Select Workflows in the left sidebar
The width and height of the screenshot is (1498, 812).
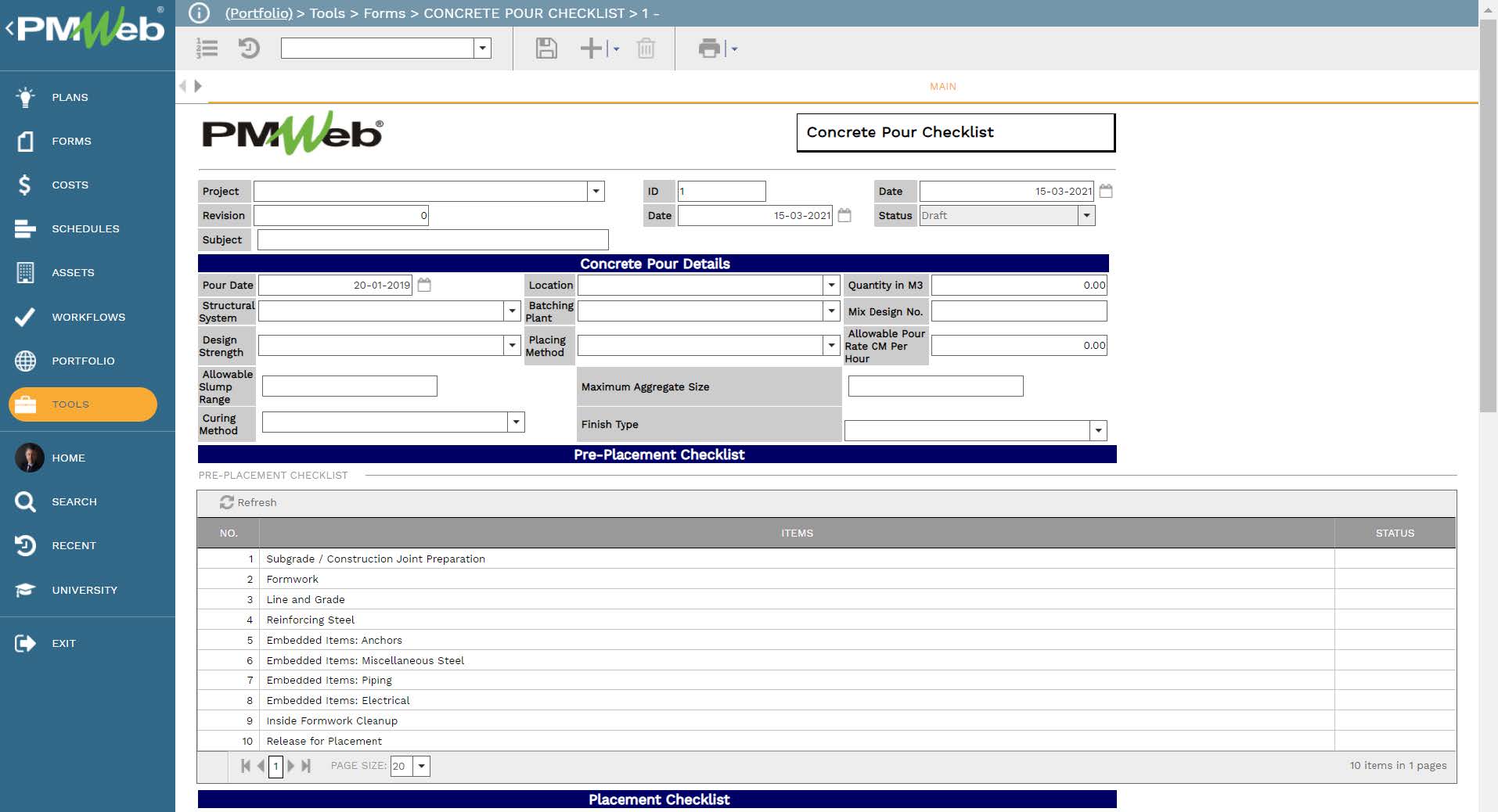point(88,317)
